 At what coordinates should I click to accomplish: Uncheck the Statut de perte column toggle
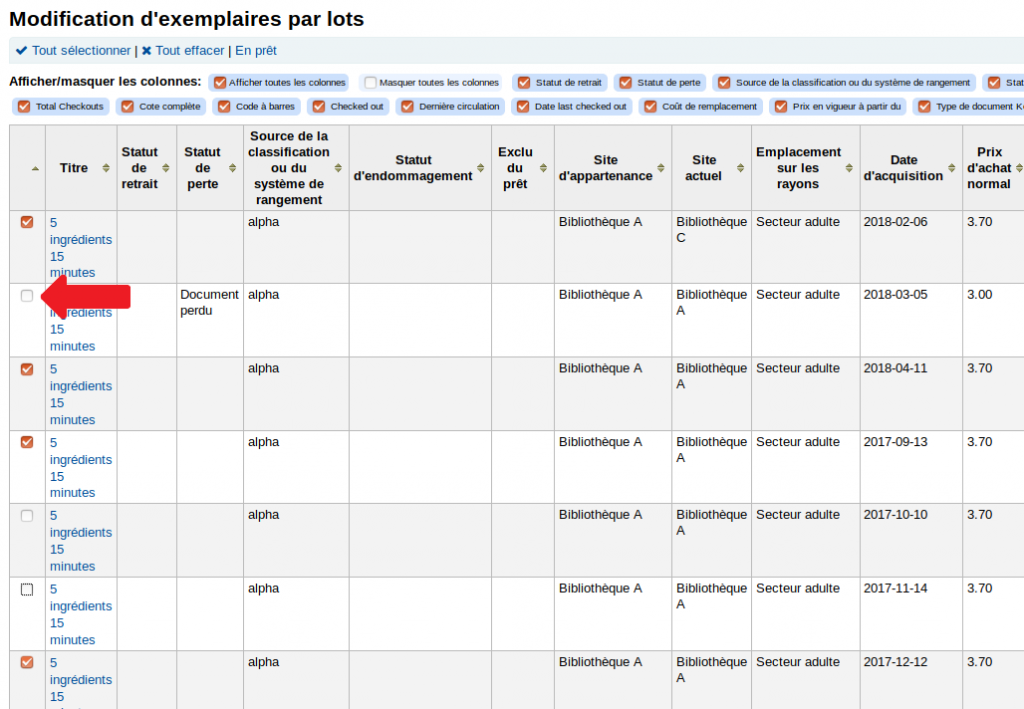pos(626,82)
